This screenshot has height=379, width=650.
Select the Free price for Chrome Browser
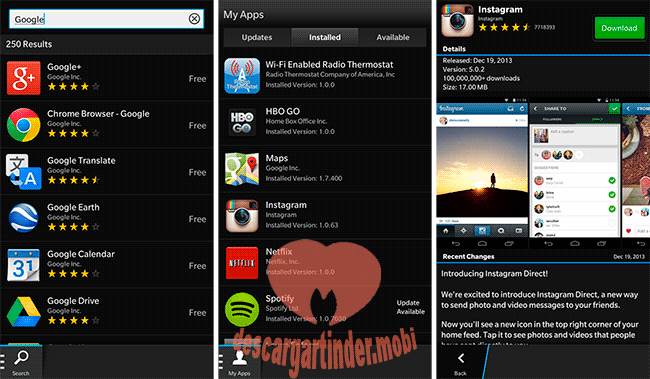pyautogui.click(x=197, y=126)
